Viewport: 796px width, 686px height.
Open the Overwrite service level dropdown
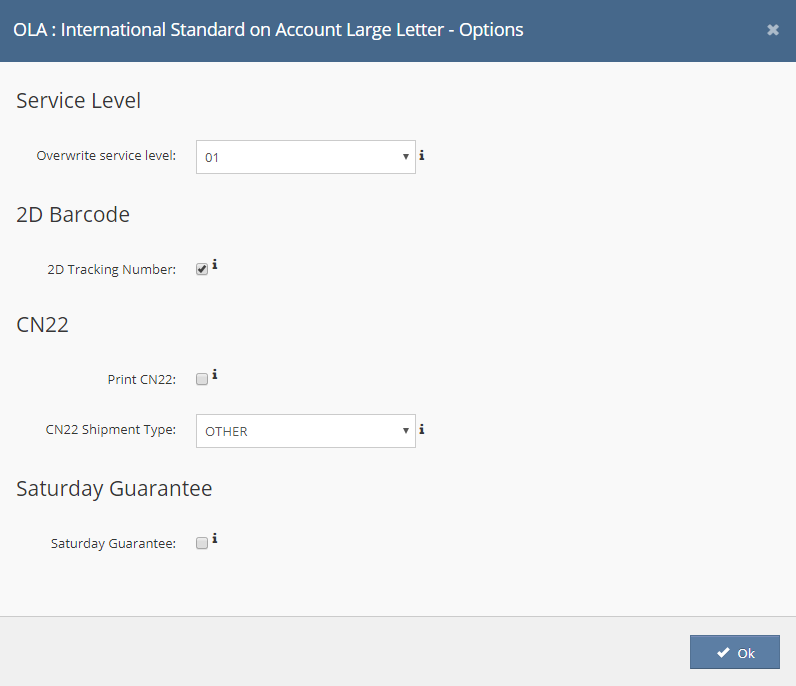(x=305, y=157)
